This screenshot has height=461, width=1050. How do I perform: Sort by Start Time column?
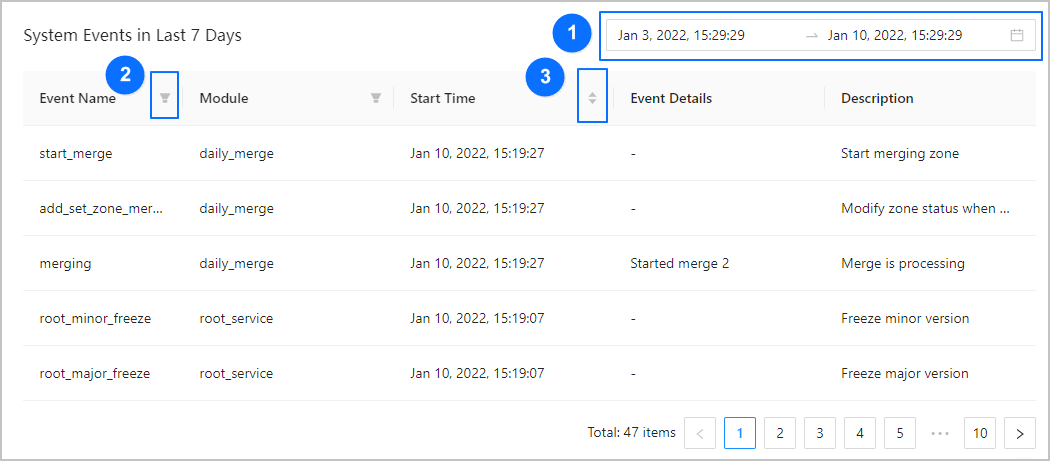pyautogui.click(x=592, y=98)
